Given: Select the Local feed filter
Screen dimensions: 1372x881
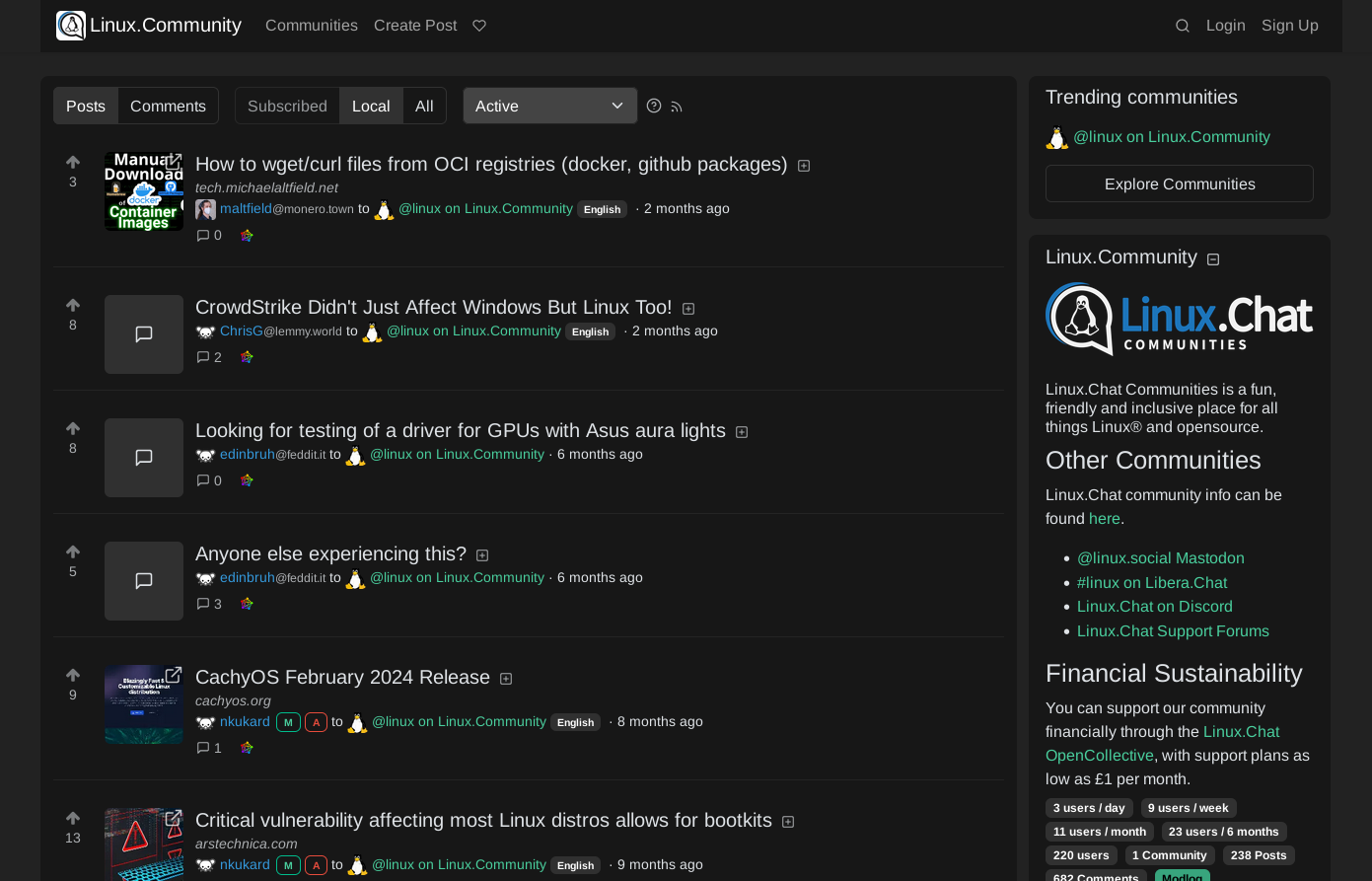Looking at the screenshot, I should [371, 106].
